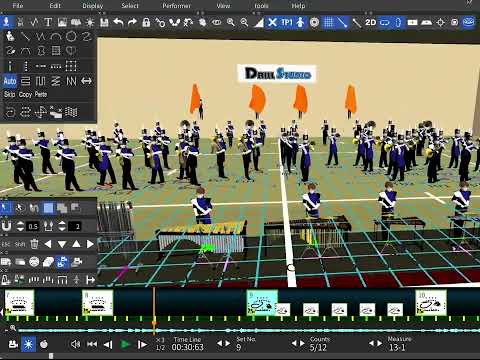Select the dashed rectangle selection tool
The height and width of the screenshot is (360, 480).
click(x=71, y=66)
